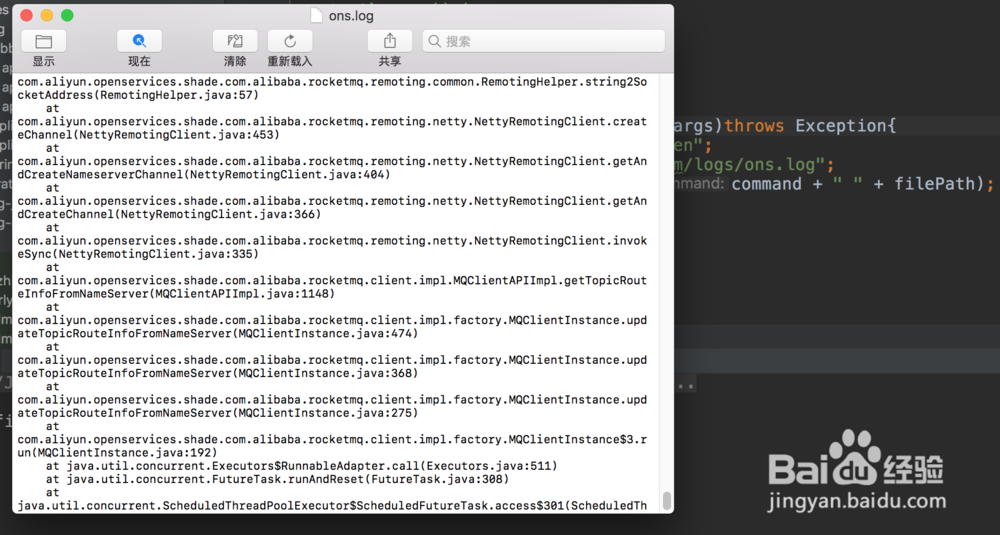The width and height of the screenshot is (1000, 535).
Task: Click the magnifier icon in search box
Action: [x=434, y=41]
